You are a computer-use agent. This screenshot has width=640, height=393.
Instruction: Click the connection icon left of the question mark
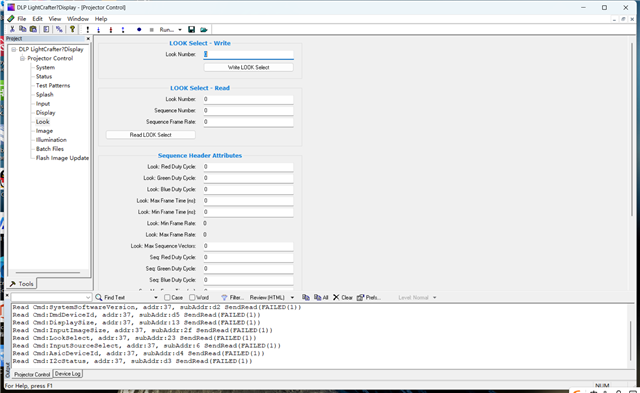tap(59, 29)
